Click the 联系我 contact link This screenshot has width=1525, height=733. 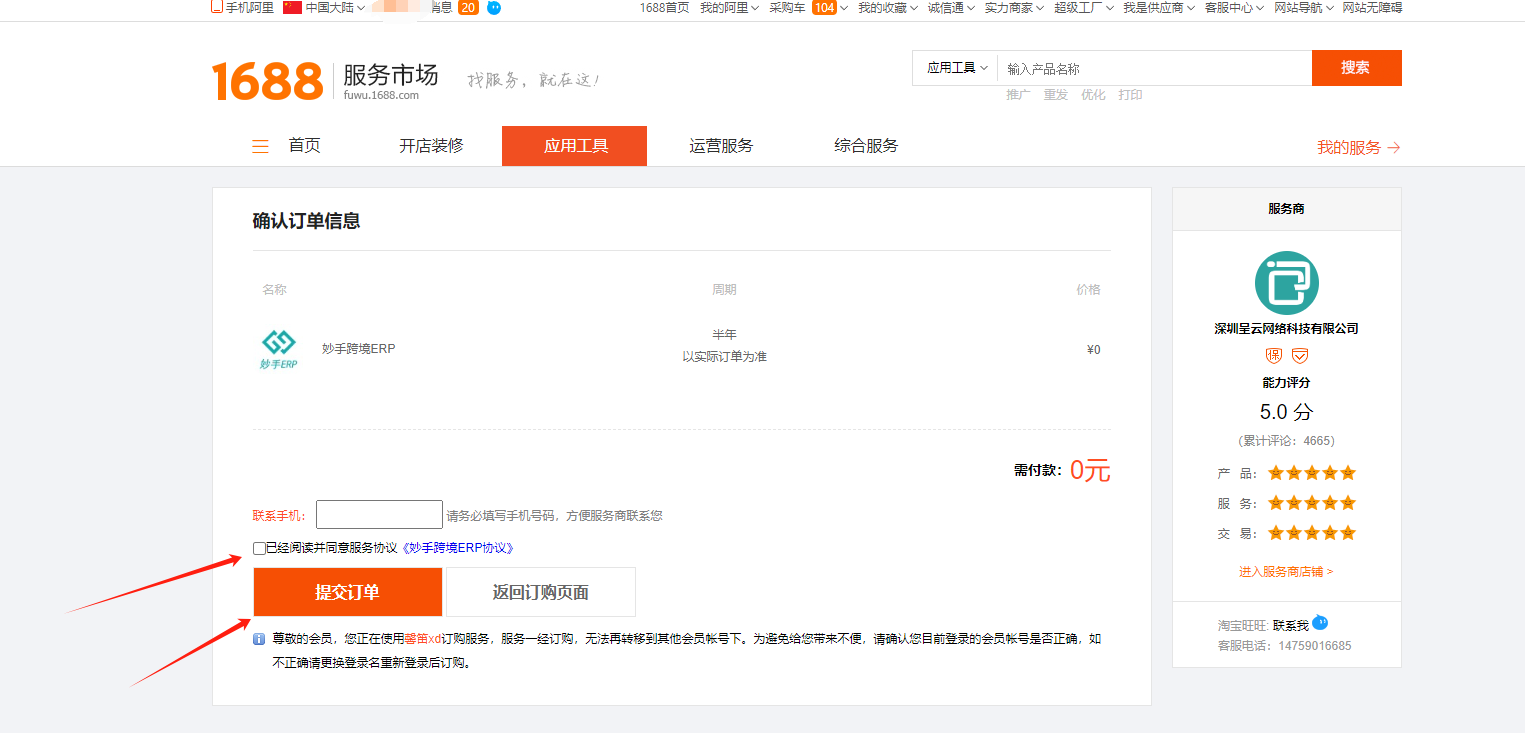click(x=1291, y=626)
